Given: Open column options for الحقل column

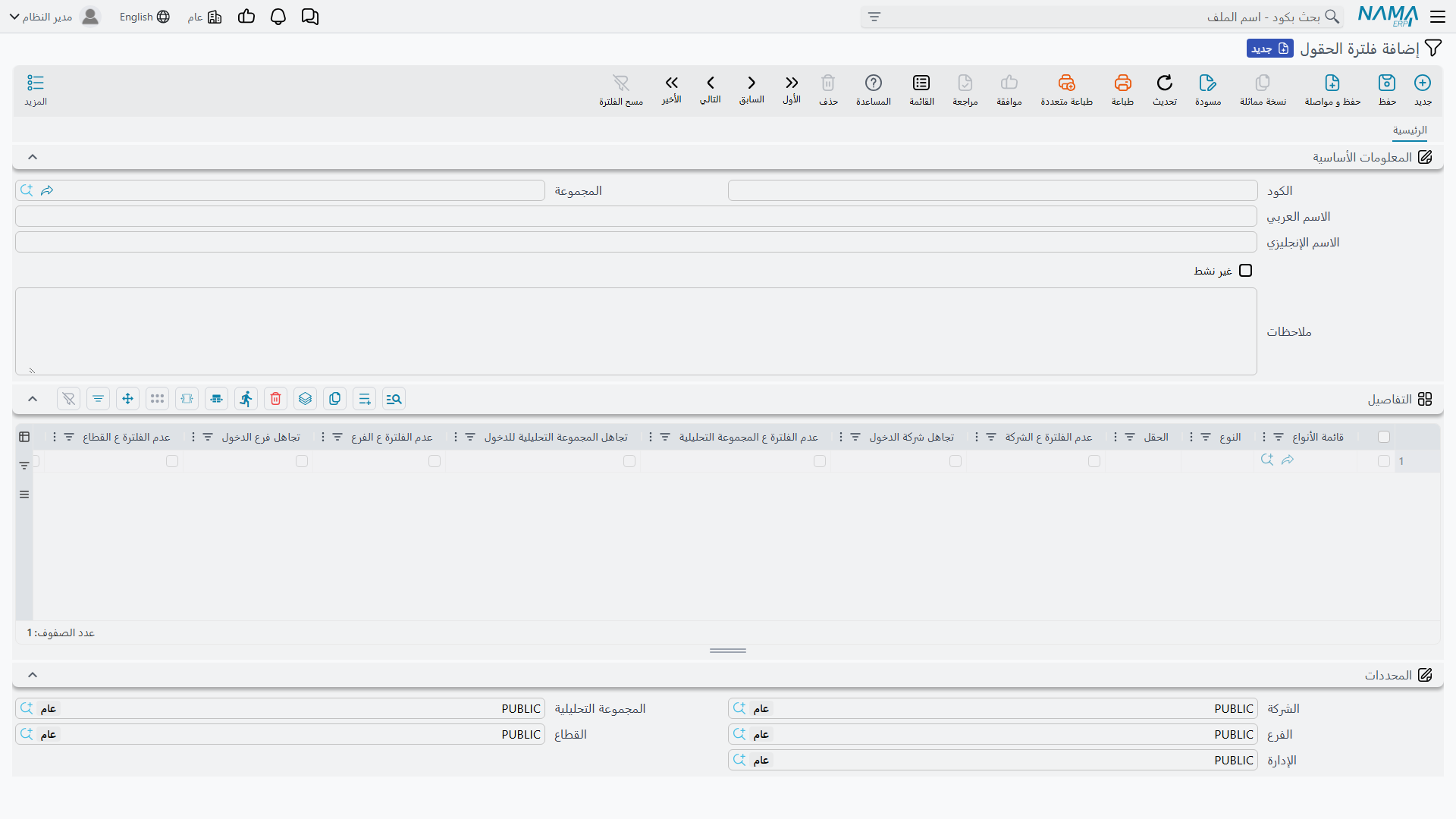Looking at the screenshot, I should point(1116,437).
